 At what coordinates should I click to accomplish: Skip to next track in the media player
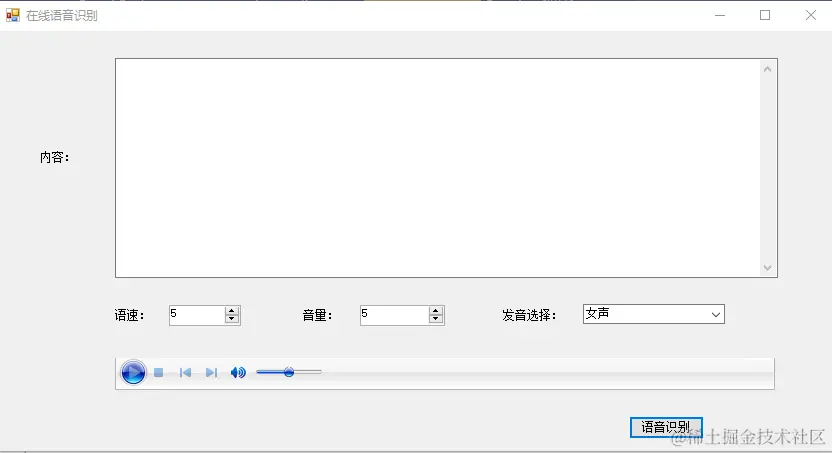click(211, 372)
